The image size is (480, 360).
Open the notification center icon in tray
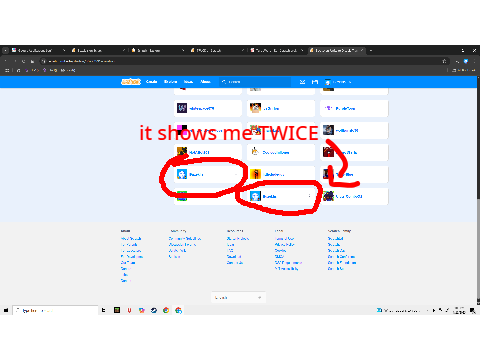(473, 310)
